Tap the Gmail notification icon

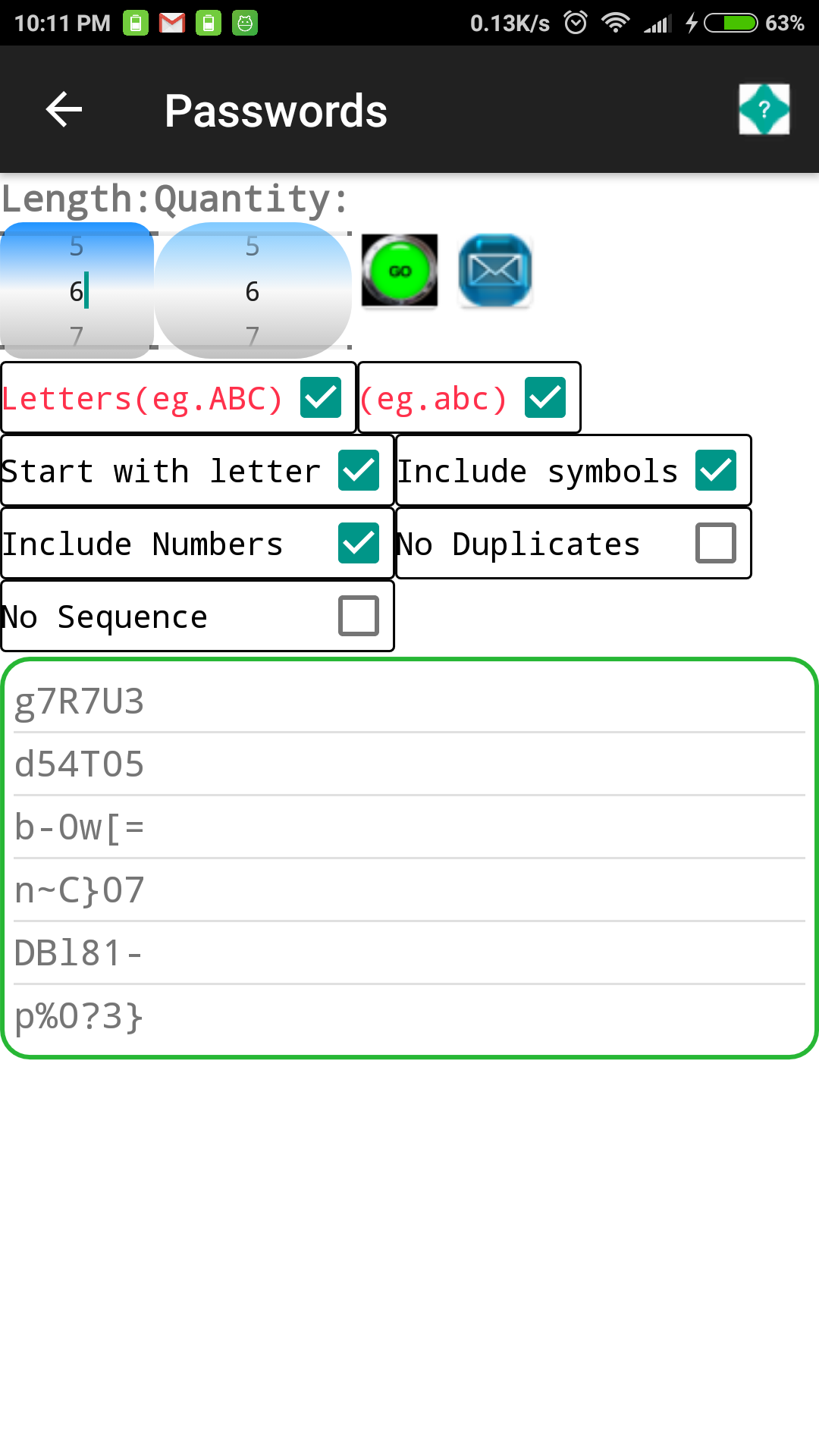coord(172,23)
